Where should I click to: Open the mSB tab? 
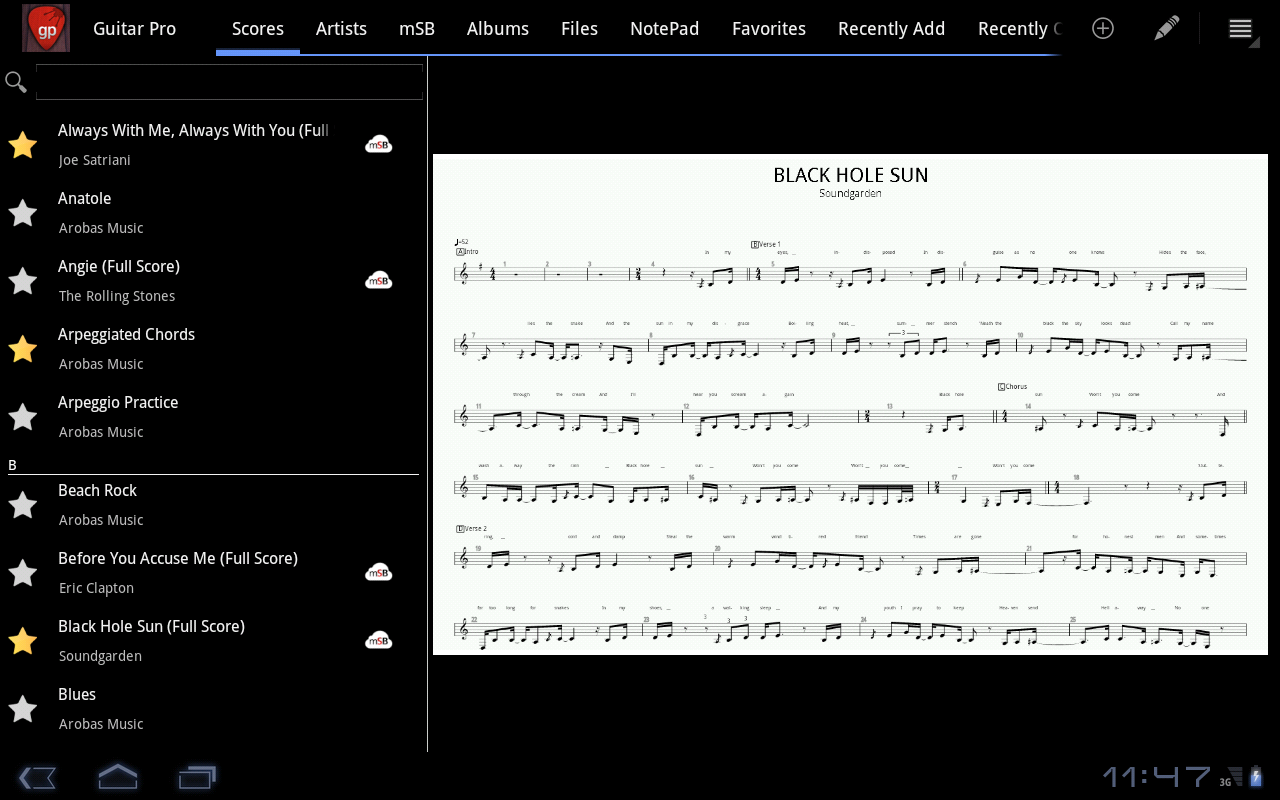click(x=417, y=28)
